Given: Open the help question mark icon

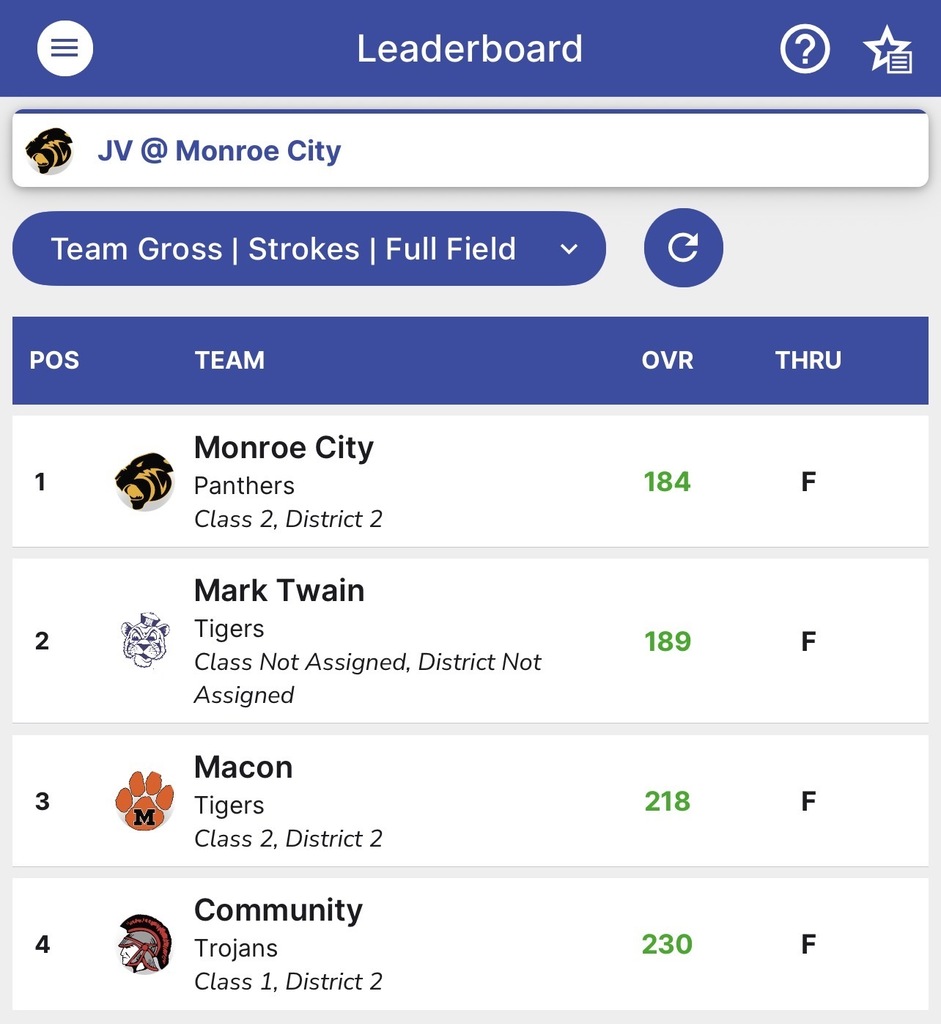Looking at the screenshot, I should pyautogui.click(x=805, y=49).
